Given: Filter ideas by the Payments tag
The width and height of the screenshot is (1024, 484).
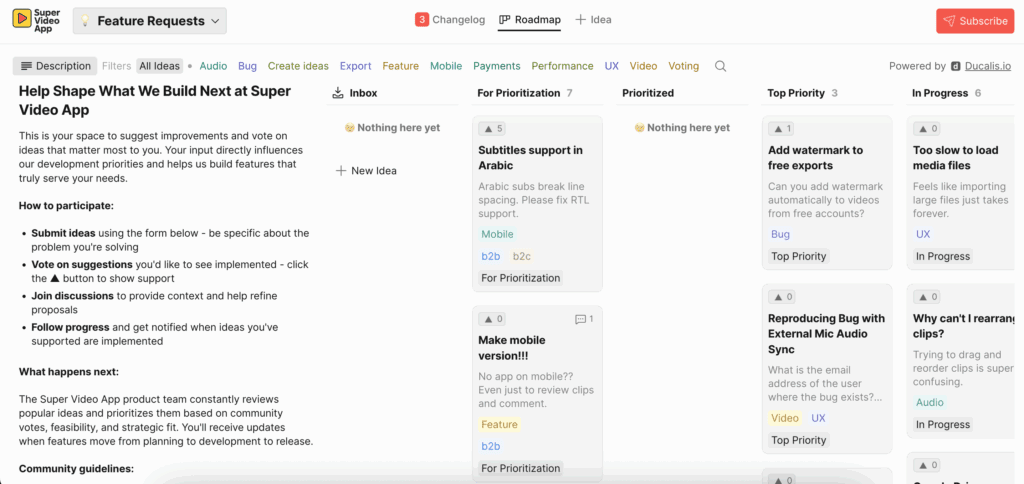Looking at the screenshot, I should tap(496, 66).
